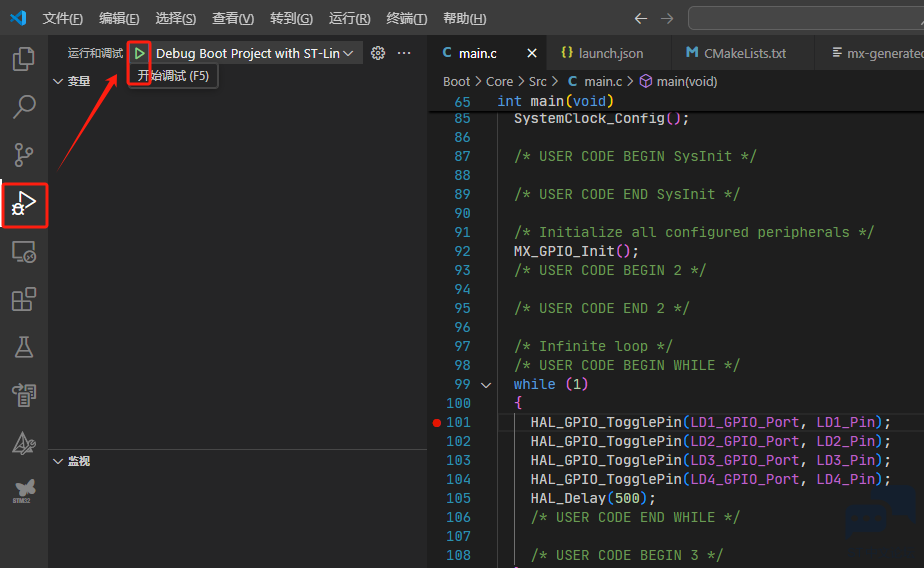This screenshot has height=568, width=924.
Task: Open the debug panel more actions ellipsis
Action: pyautogui.click(x=404, y=53)
